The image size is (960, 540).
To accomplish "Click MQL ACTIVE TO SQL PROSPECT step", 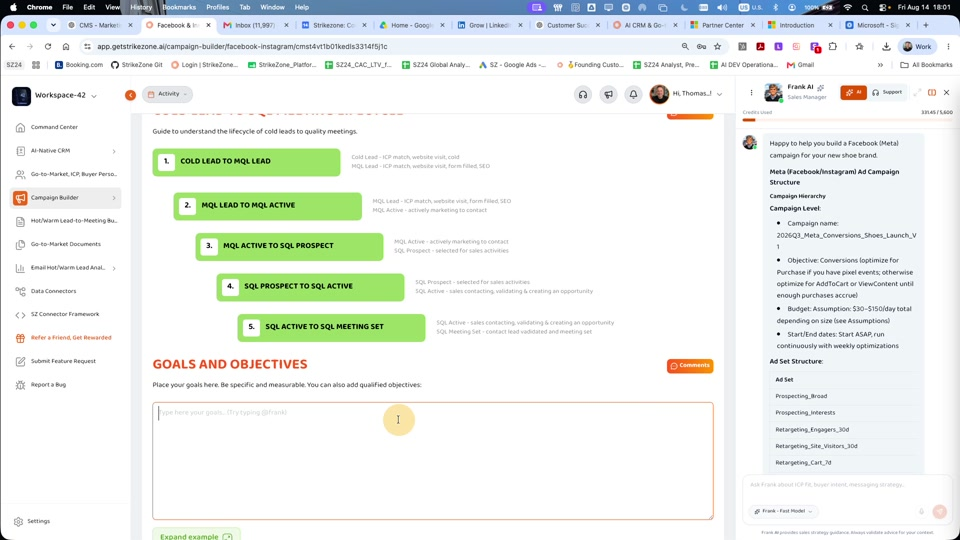I will click(289, 246).
